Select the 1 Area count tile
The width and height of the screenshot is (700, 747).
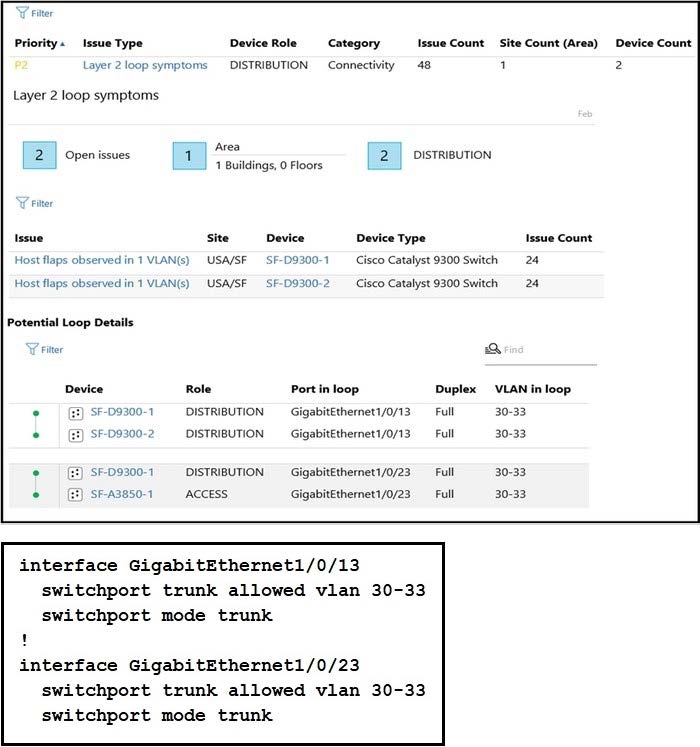[x=189, y=156]
